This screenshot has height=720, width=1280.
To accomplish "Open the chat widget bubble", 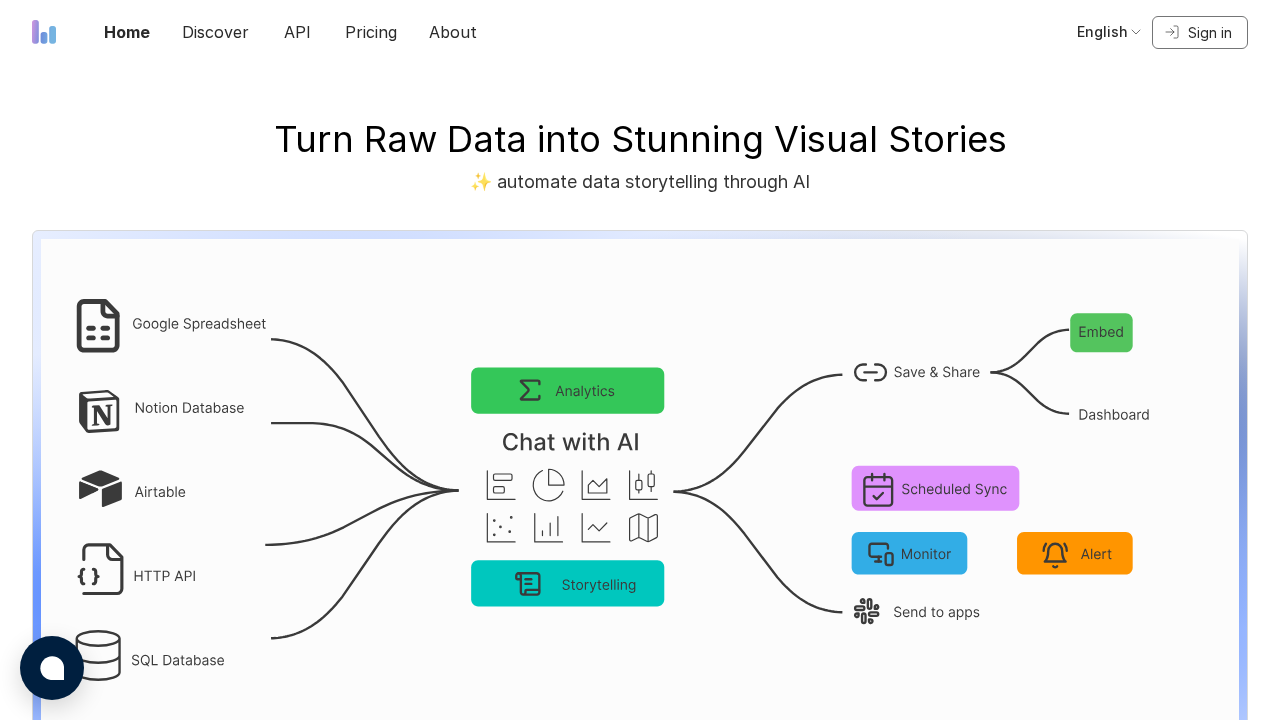I will pos(52,668).
